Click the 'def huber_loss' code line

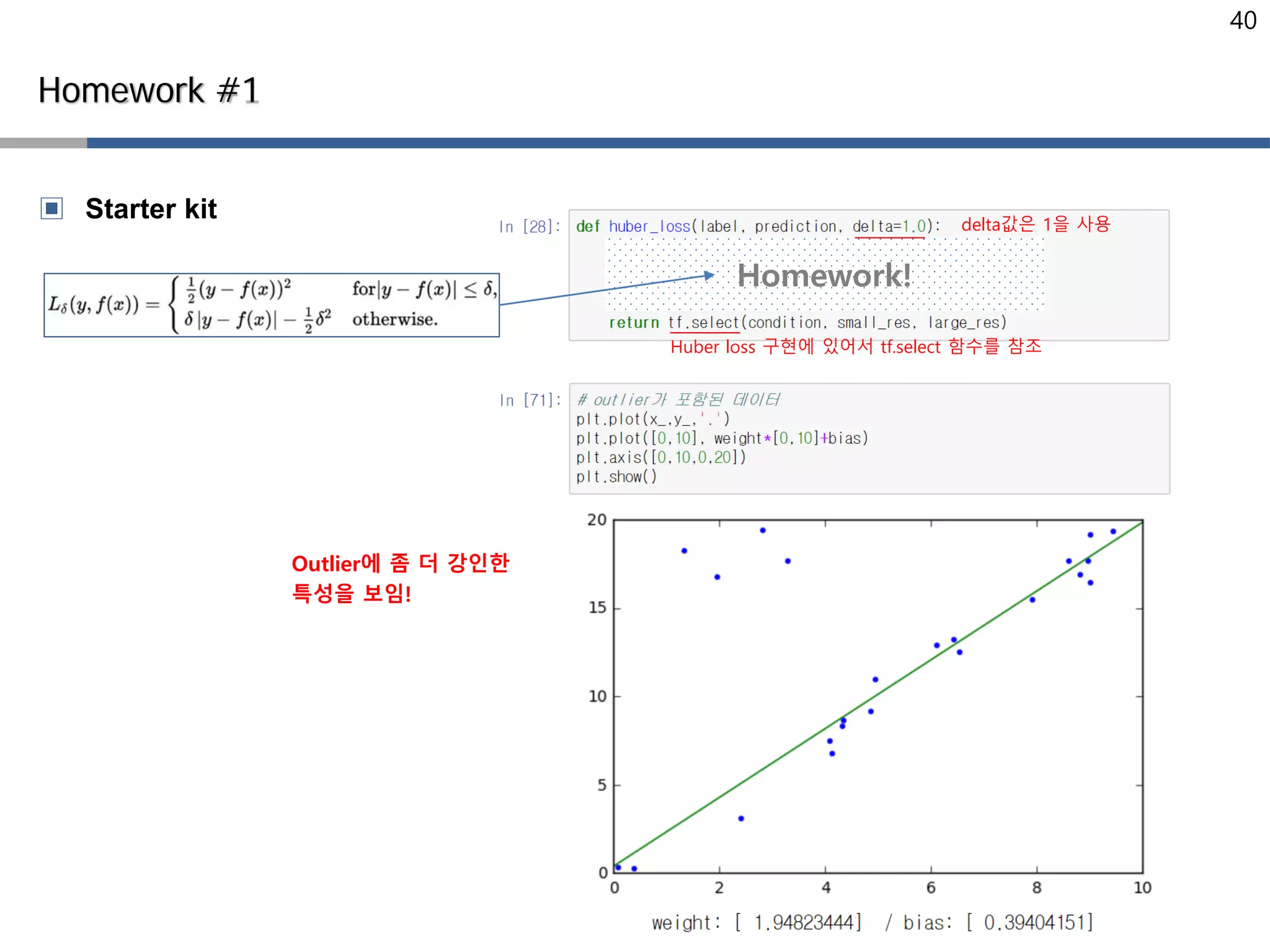[x=758, y=227]
